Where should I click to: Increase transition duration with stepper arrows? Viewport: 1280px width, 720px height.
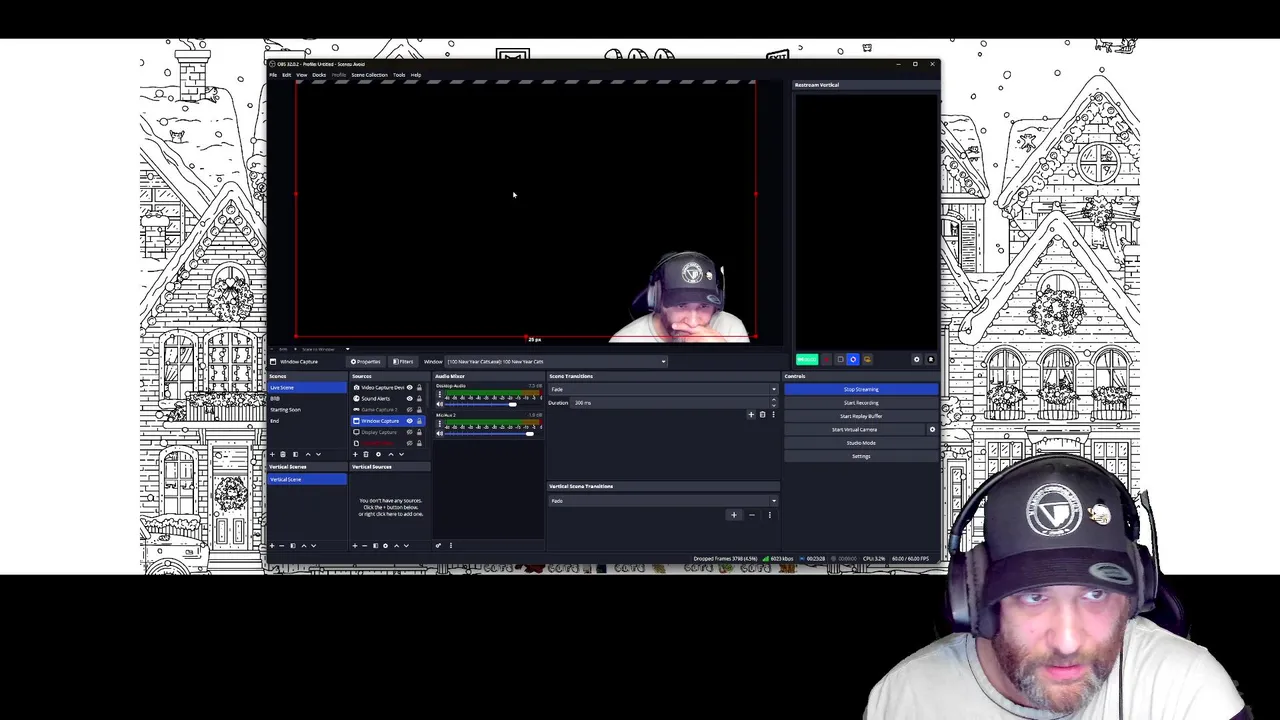point(774,400)
